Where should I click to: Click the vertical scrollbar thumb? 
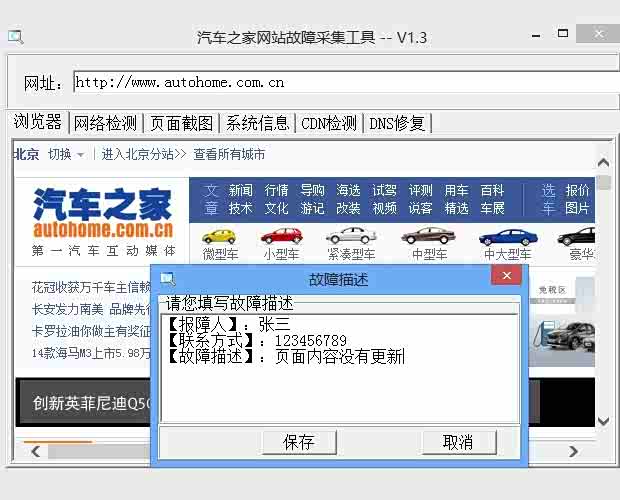point(604,182)
